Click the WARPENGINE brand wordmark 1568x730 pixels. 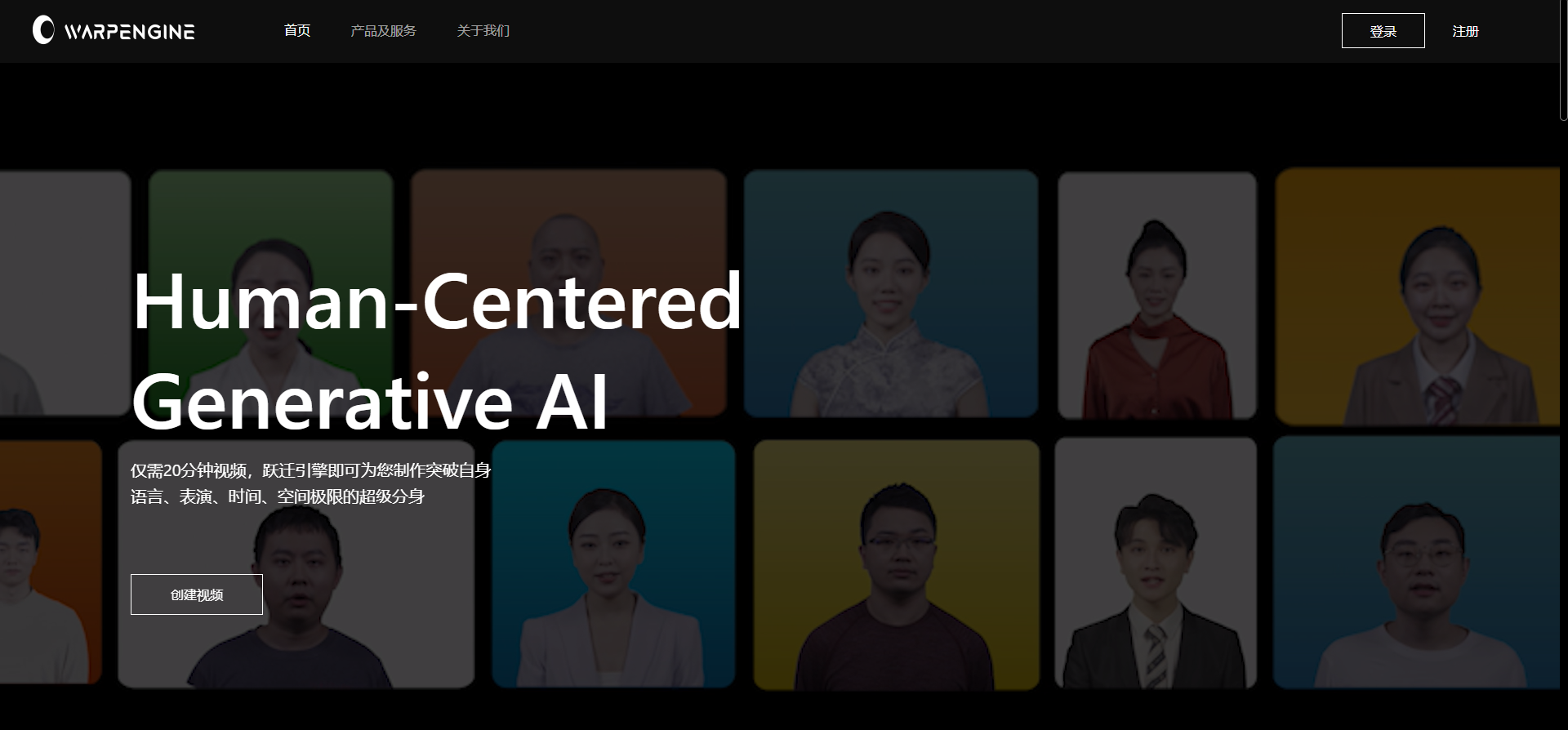coord(129,32)
